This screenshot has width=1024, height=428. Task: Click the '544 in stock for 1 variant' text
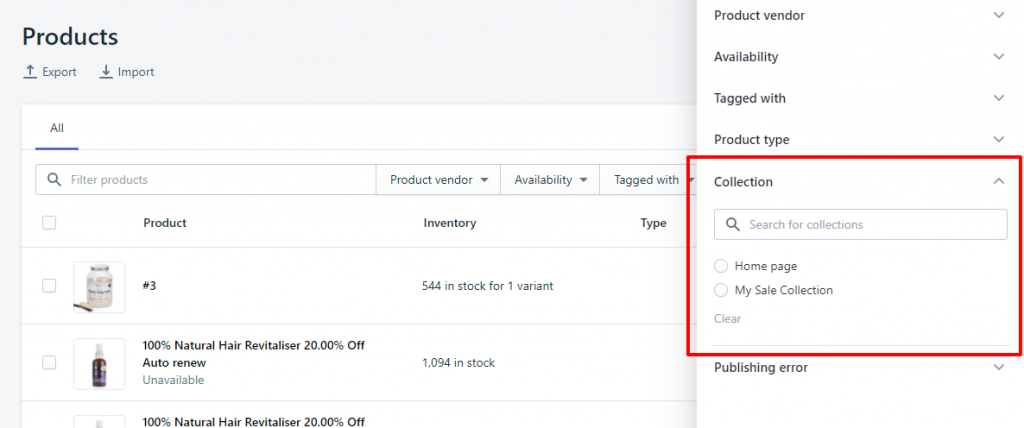click(488, 286)
